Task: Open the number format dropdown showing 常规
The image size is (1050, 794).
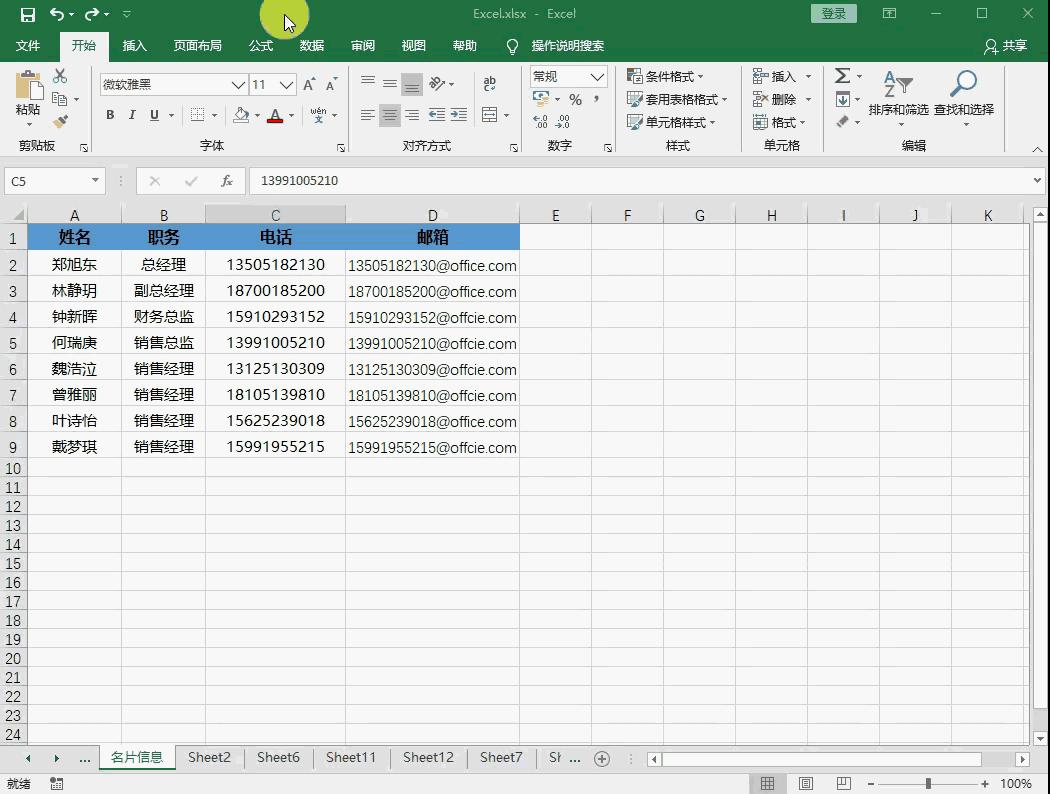Action: 567,76
